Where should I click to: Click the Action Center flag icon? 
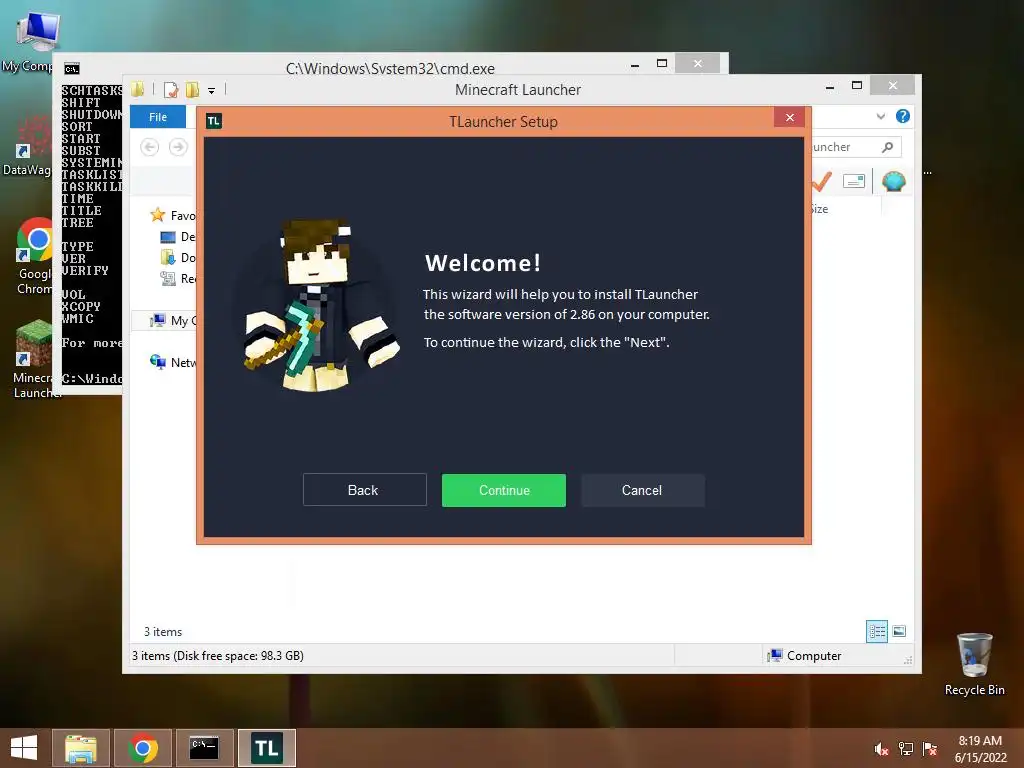[929, 749]
